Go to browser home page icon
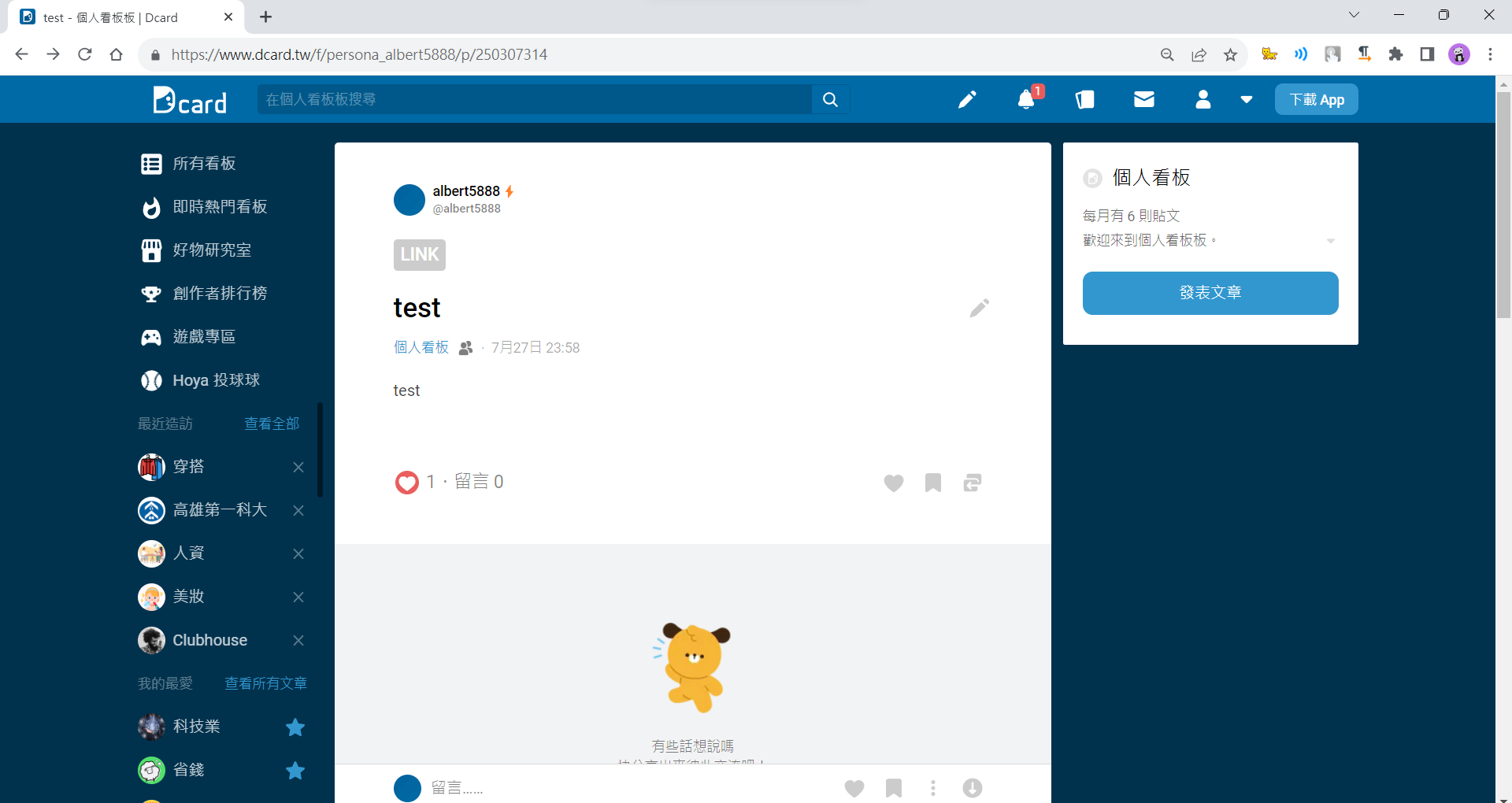The height and width of the screenshot is (803, 1512). (117, 54)
